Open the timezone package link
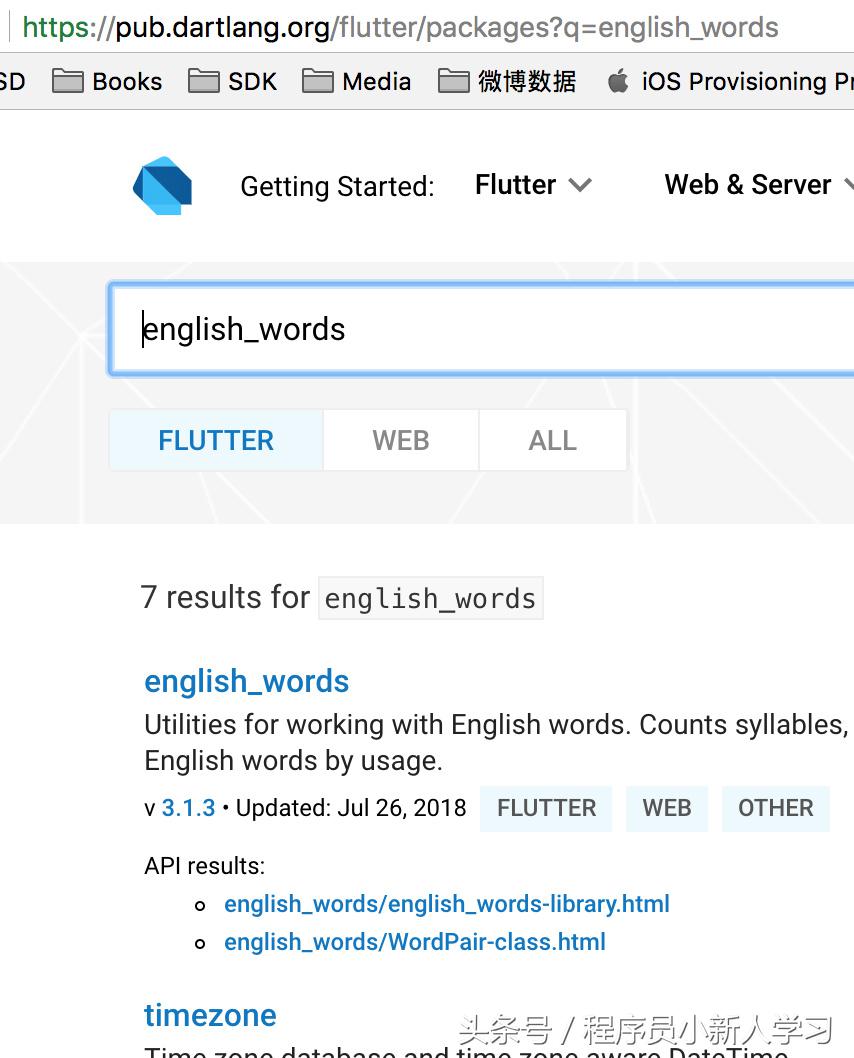Screen dimensions: 854x1058 point(210,1015)
